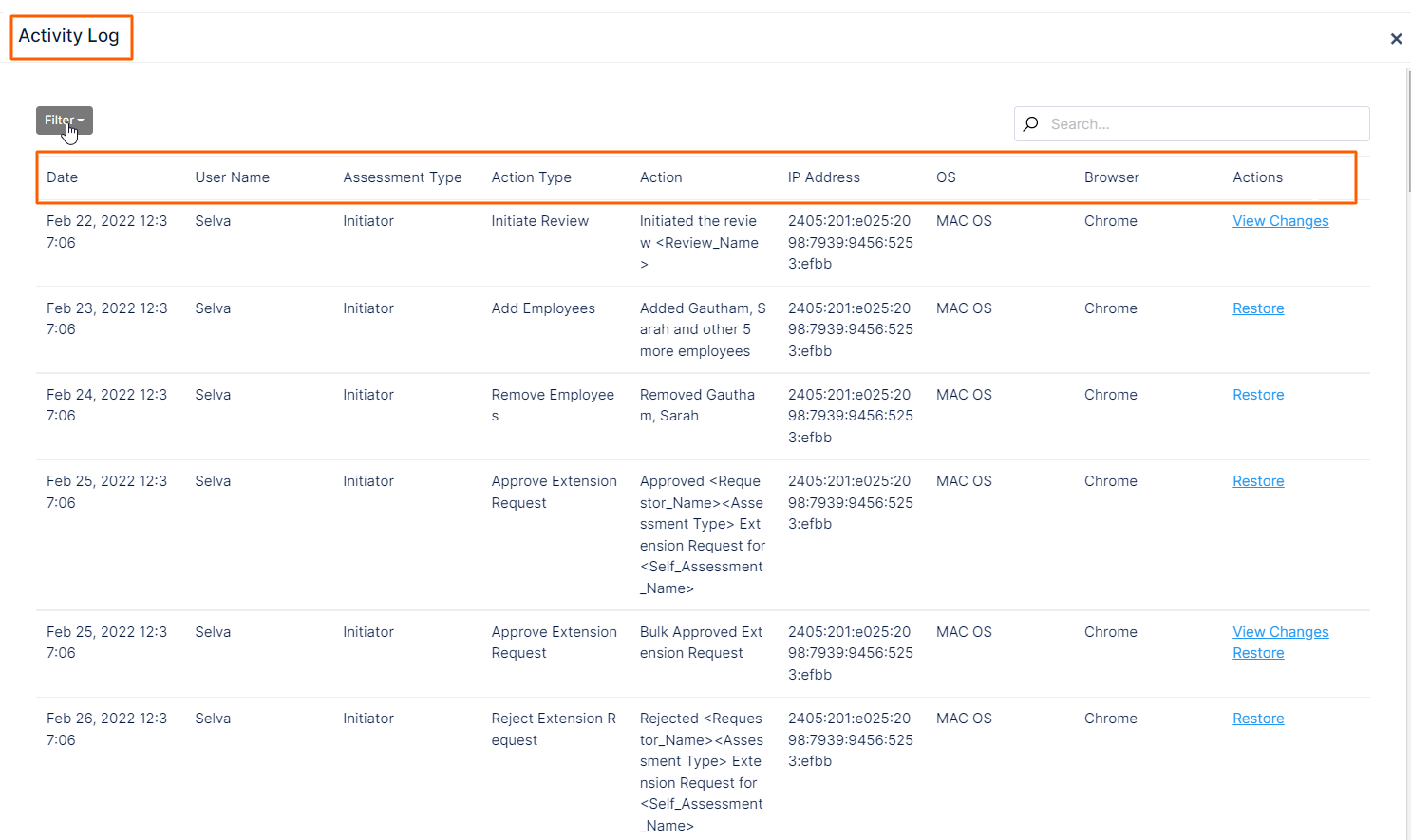This screenshot has height=840, width=1411.
Task: Click the Assessment Type column header
Action: (403, 177)
